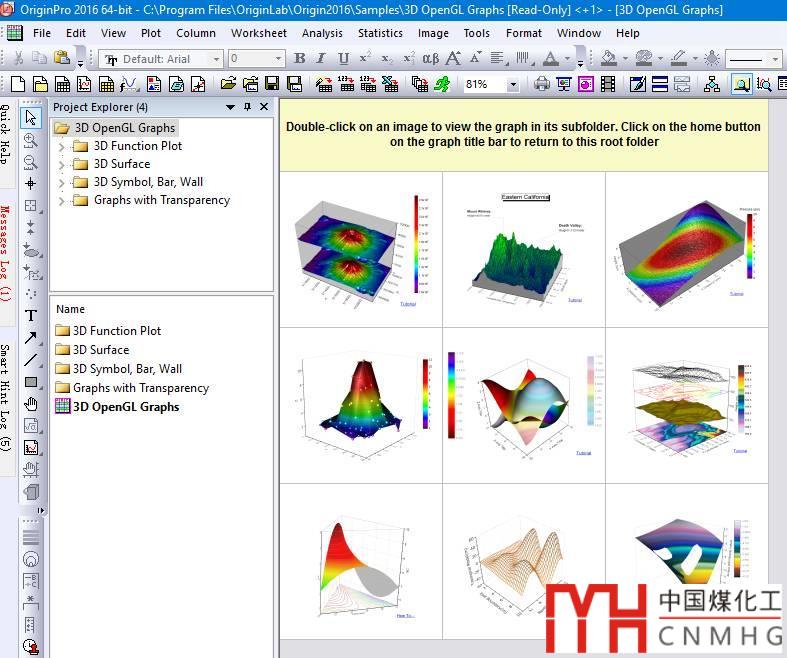Open the font name dropdown (Default: Arial)
This screenshot has width=787, height=658.
click(161, 59)
